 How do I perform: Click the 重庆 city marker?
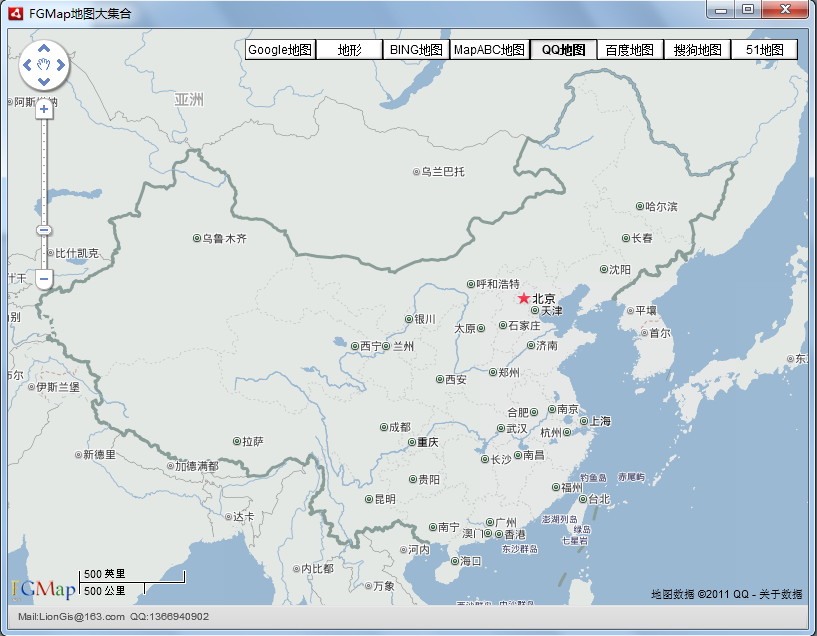click(412, 442)
